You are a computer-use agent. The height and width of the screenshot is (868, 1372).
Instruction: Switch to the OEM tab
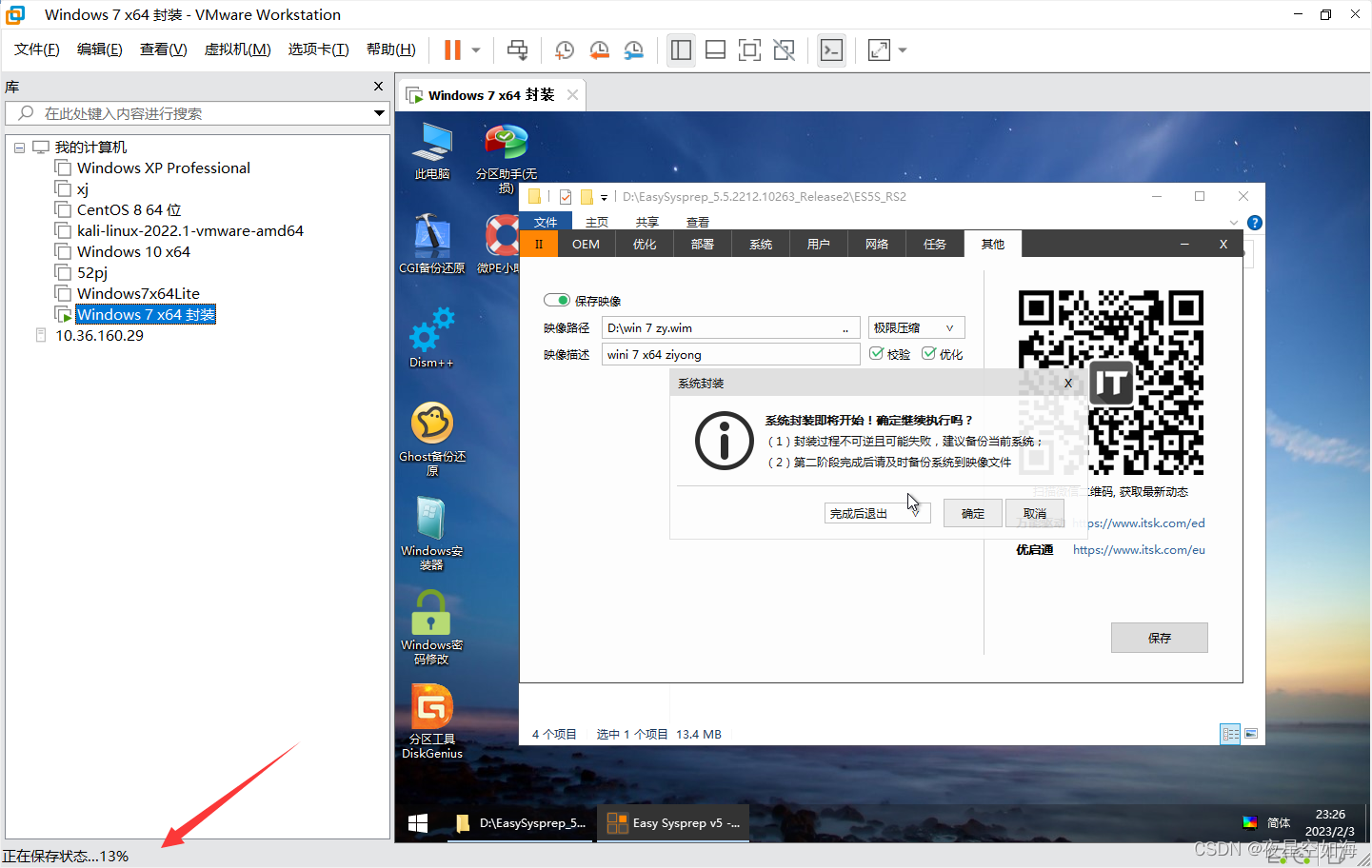tap(586, 245)
